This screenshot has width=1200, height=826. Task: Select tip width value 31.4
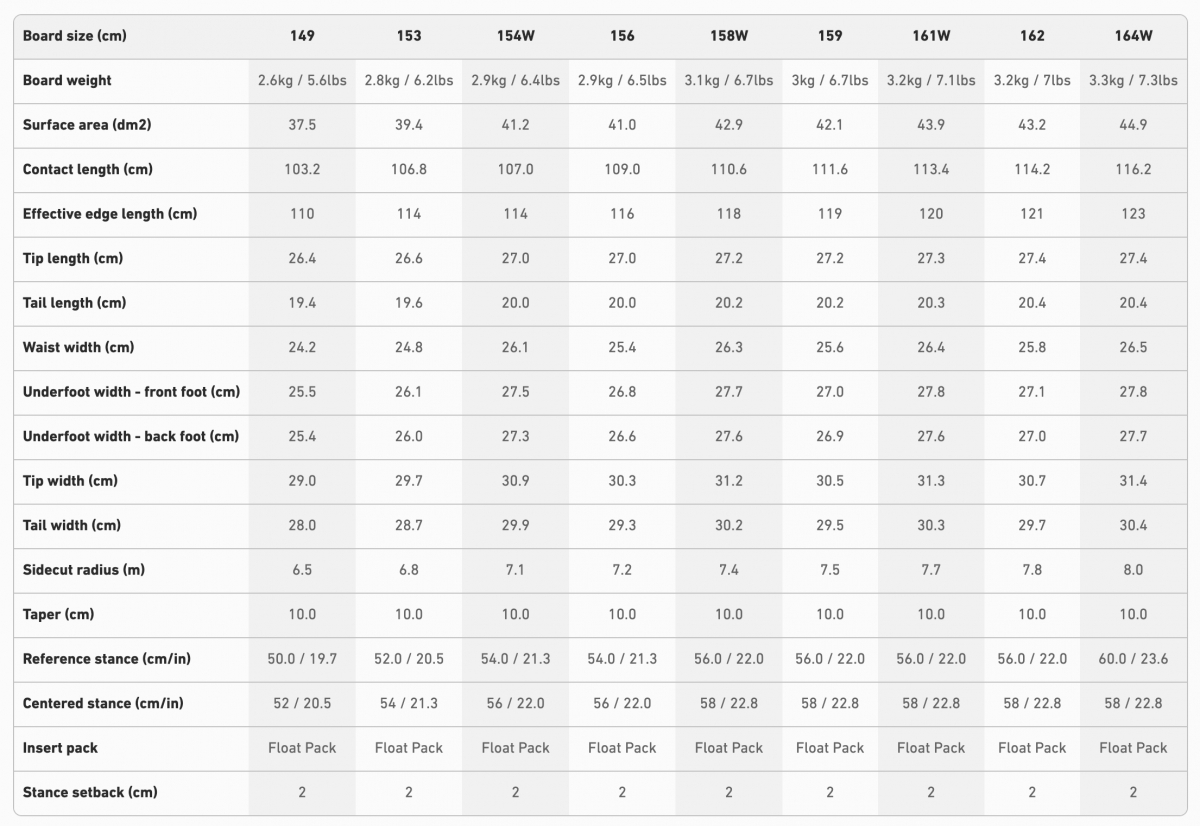point(1133,481)
